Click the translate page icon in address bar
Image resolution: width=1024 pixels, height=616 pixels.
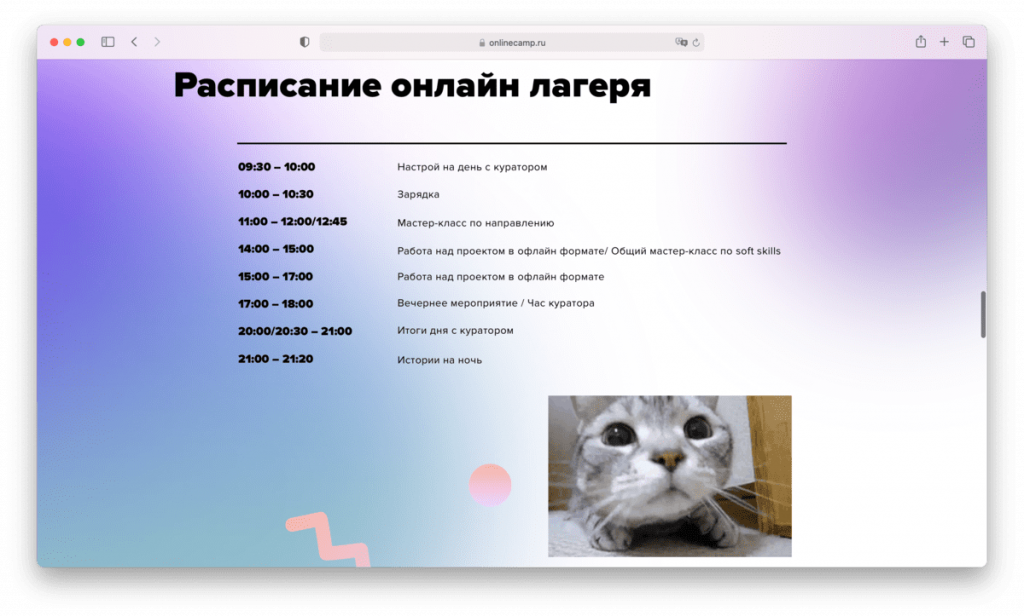click(x=681, y=42)
